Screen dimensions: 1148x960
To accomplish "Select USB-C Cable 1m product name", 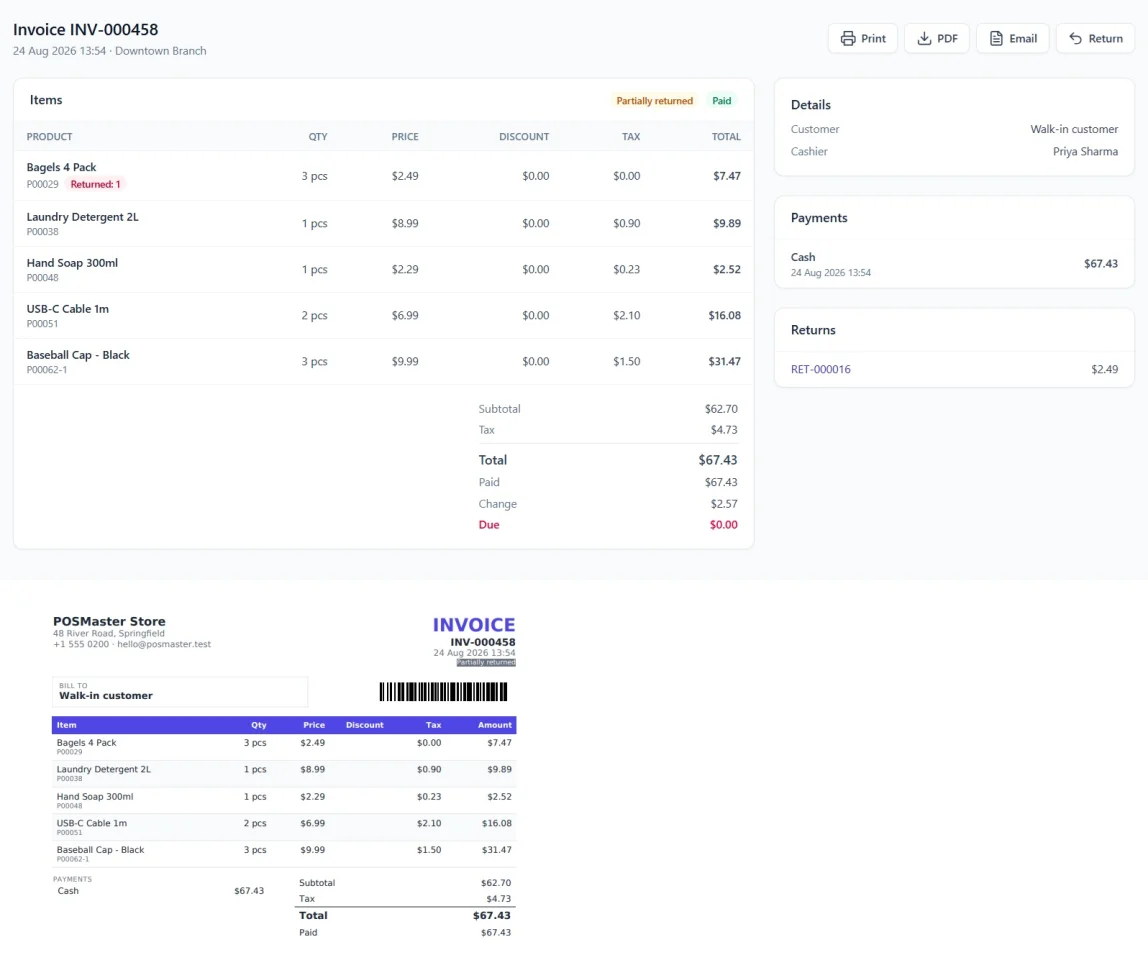I will click(67, 309).
